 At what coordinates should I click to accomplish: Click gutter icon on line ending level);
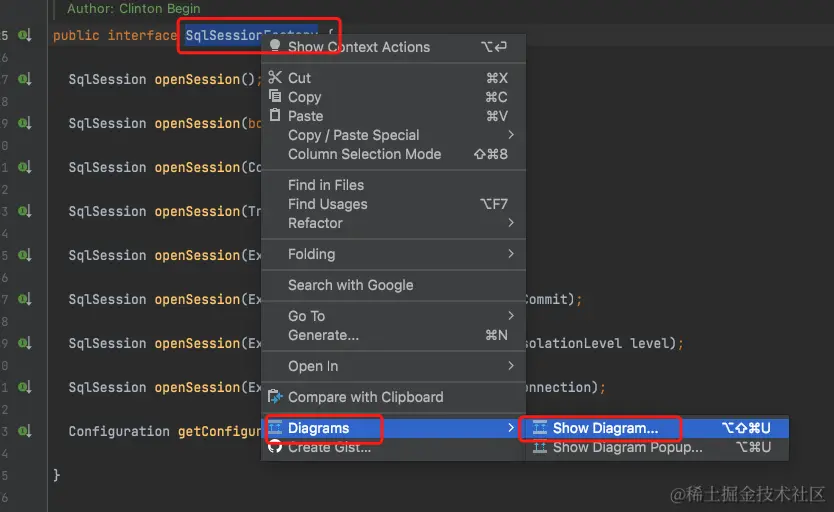(24, 343)
